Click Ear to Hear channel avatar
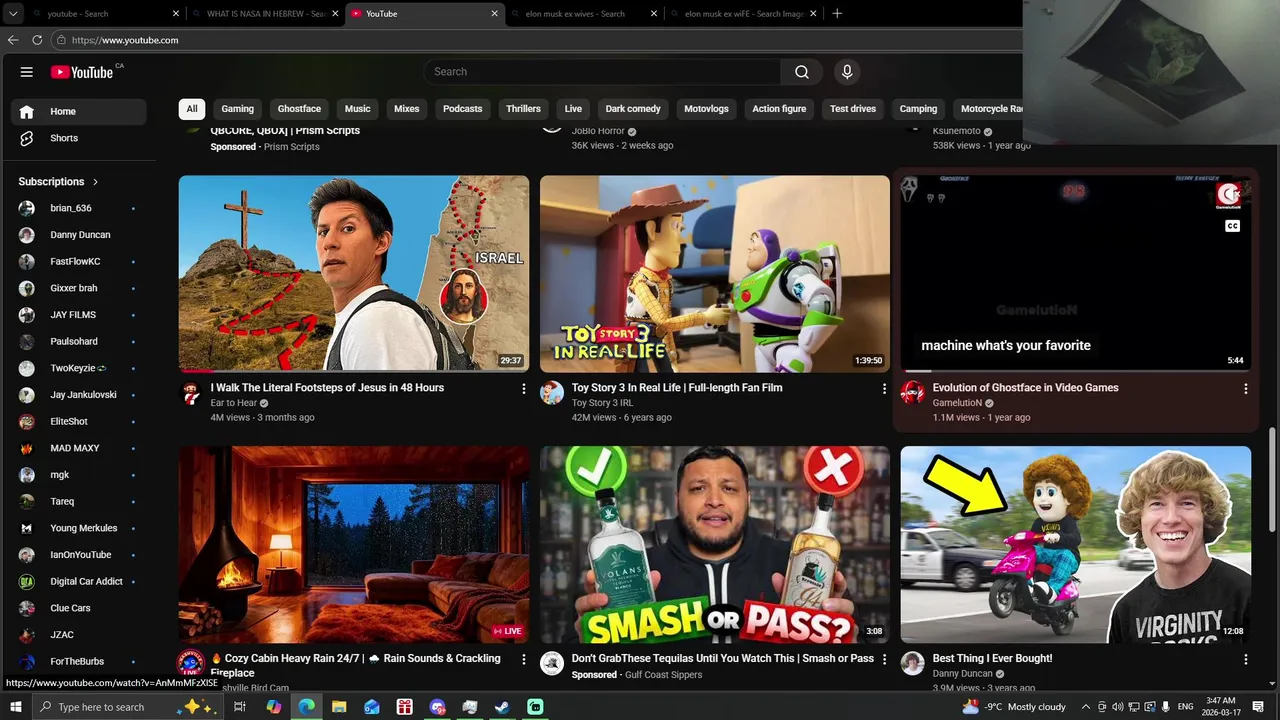Viewport: 1280px width, 720px height. coord(191,393)
